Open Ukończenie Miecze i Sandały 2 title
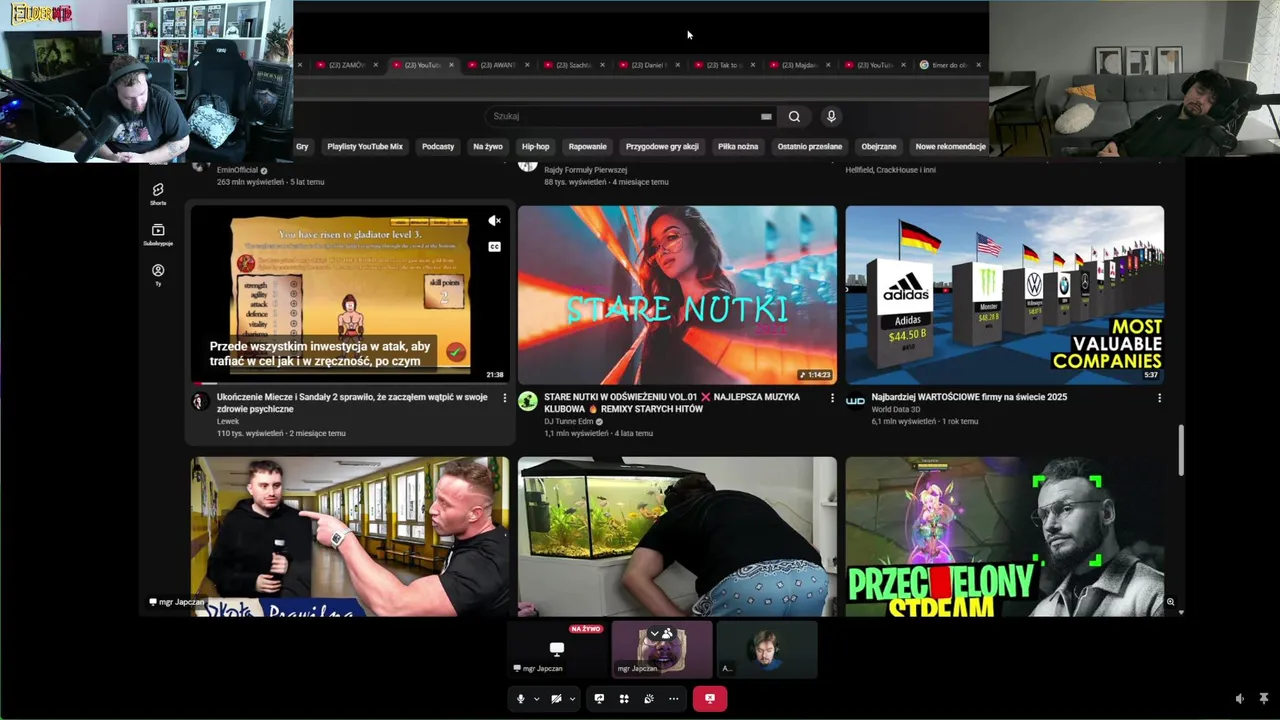Screen dimensions: 1280x720 click(x=352, y=403)
